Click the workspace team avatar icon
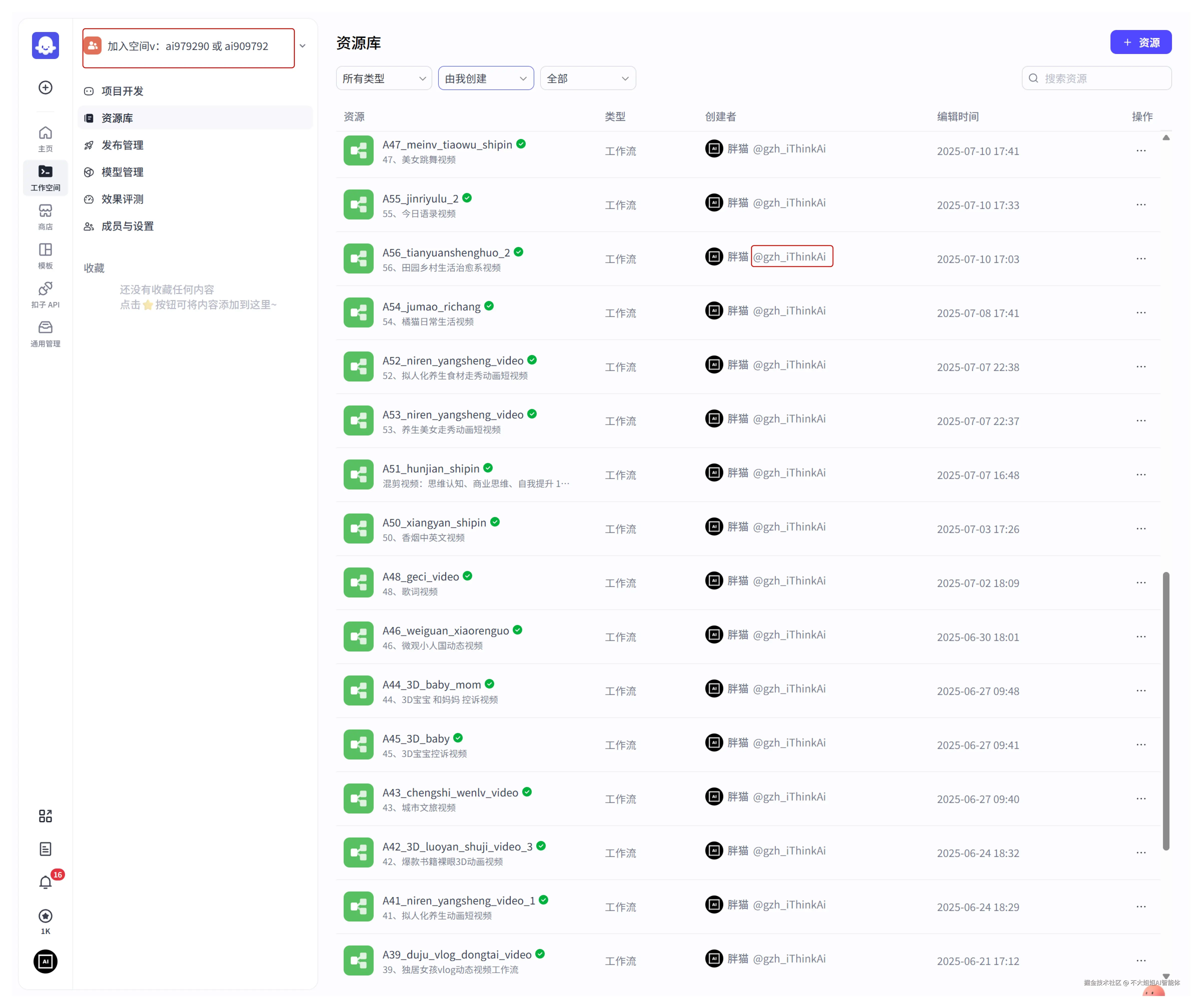This screenshot has width=1202, height=1008. 93,46
